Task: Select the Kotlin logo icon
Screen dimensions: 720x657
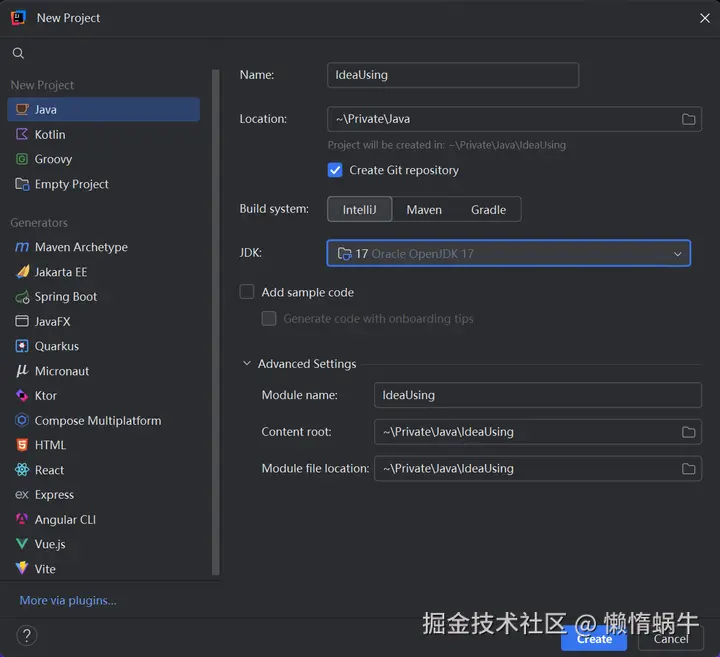Action: click(22, 134)
